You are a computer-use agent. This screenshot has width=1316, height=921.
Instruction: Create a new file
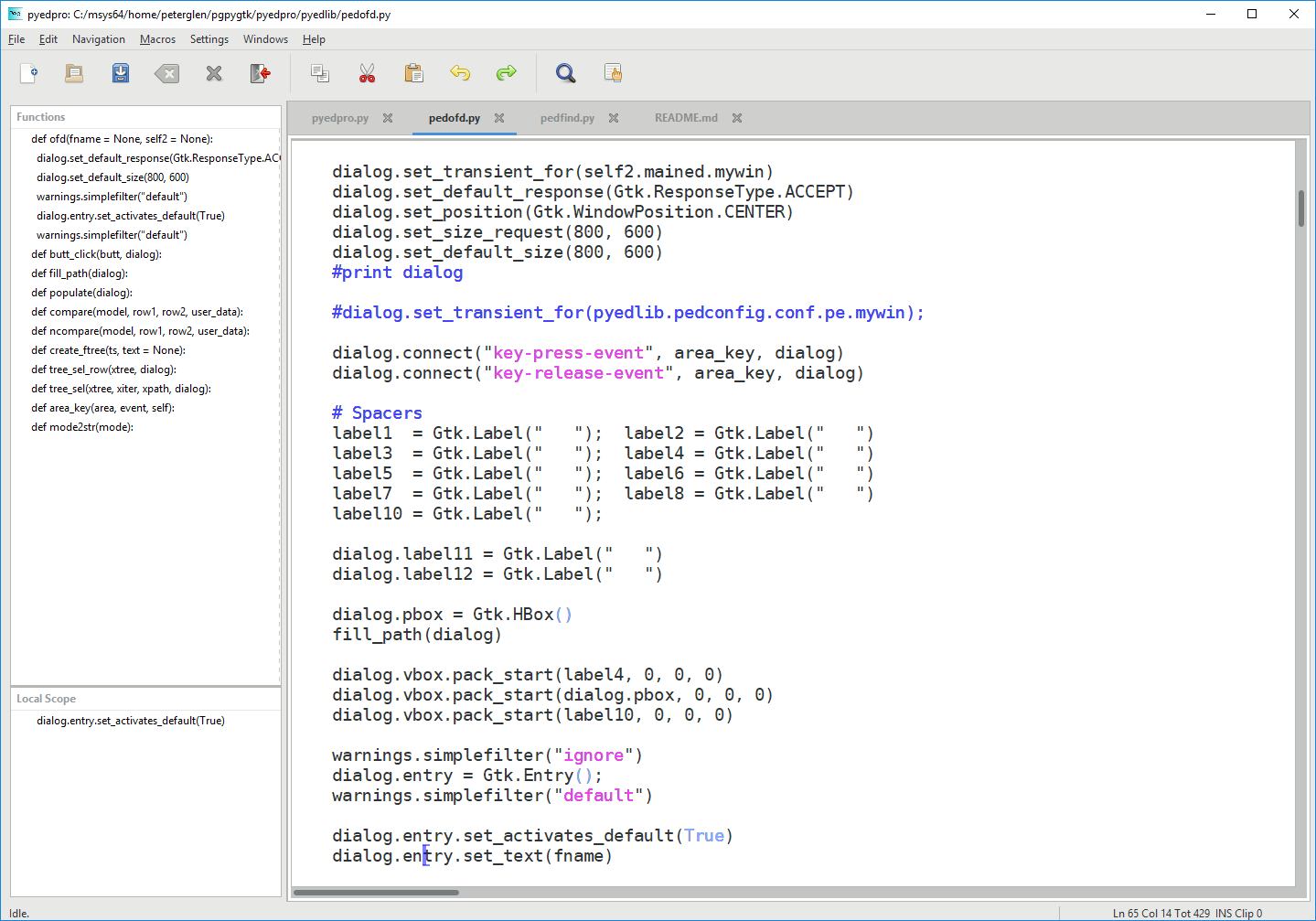(x=28, y=73)
